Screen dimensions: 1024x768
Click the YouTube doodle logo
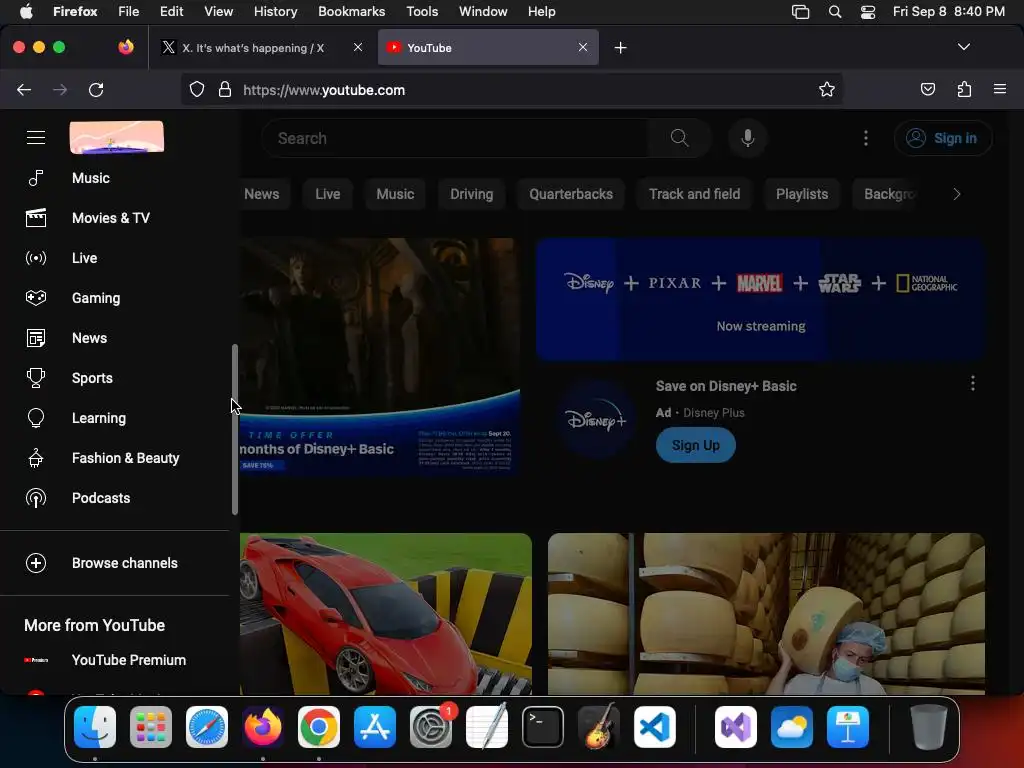point(117,137)
